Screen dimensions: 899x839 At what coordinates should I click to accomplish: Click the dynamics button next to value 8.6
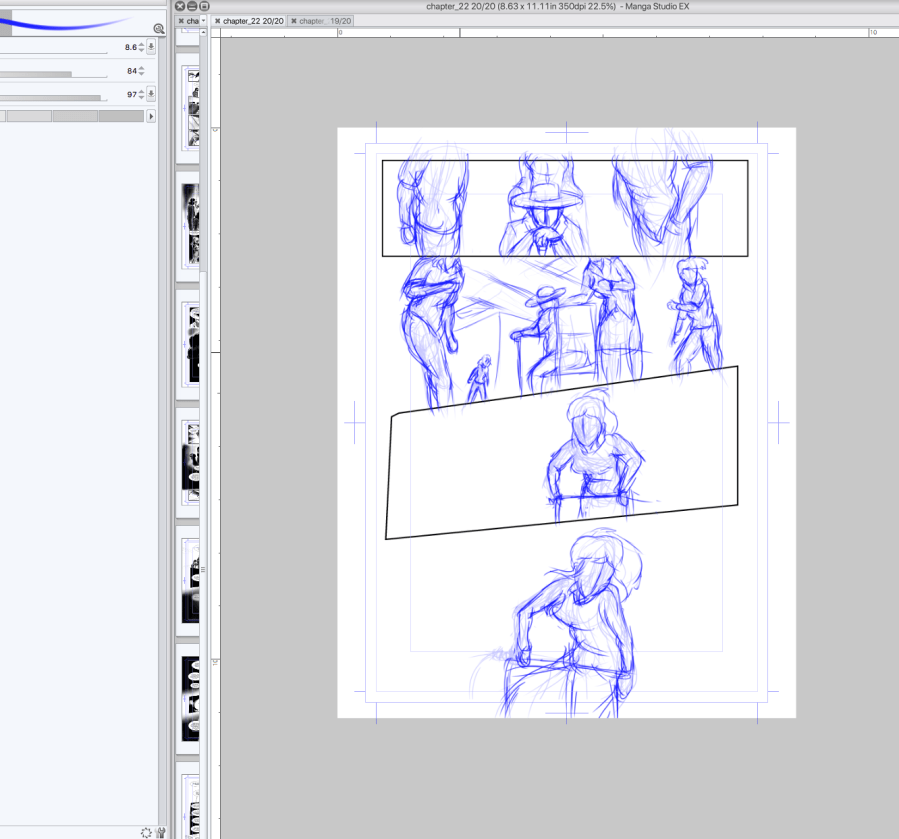click(x=151, y=47)
